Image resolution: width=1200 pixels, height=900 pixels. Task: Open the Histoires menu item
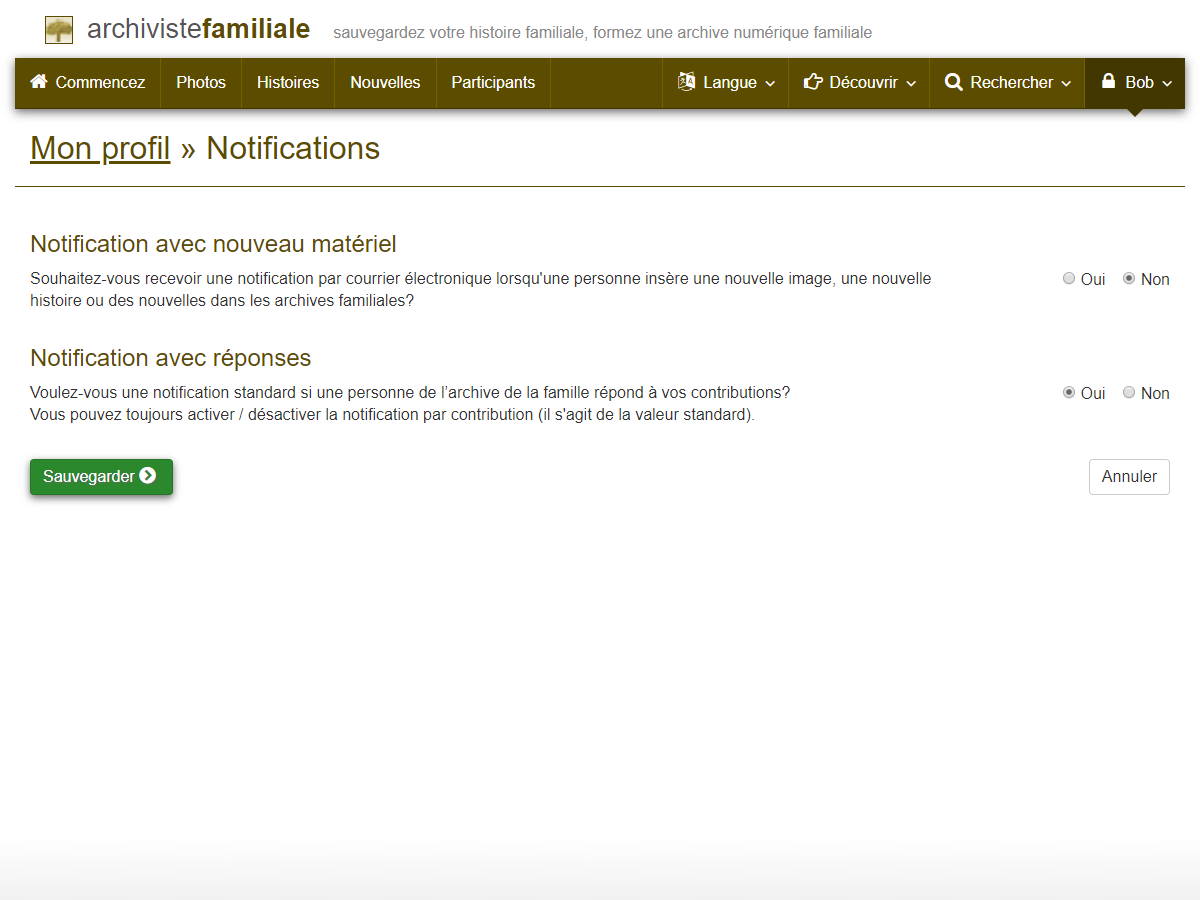(288, 83)
